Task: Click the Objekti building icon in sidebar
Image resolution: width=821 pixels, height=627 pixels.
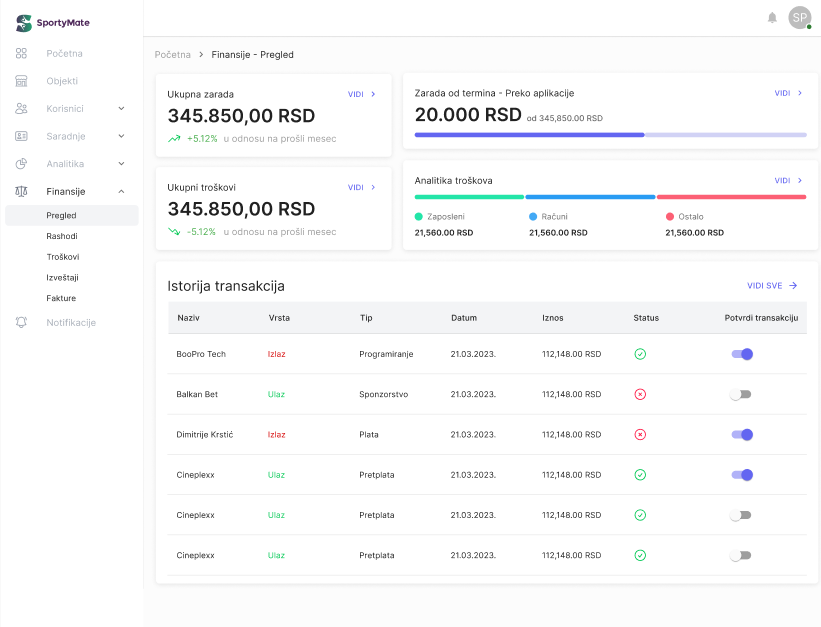Action: (22, 81)
